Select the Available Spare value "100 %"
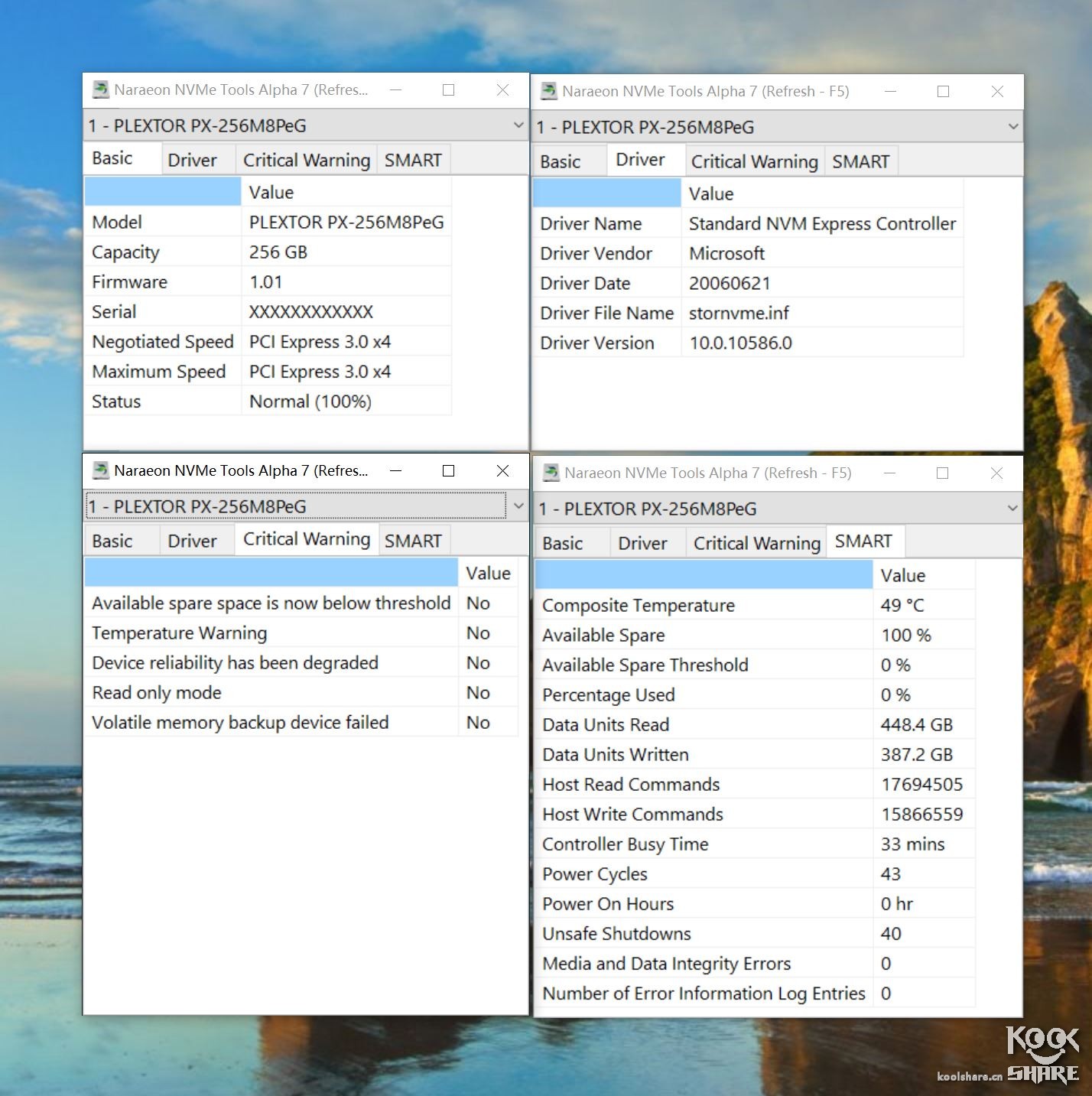Viewport: 1092px width, 1096px height. [905, 636]
